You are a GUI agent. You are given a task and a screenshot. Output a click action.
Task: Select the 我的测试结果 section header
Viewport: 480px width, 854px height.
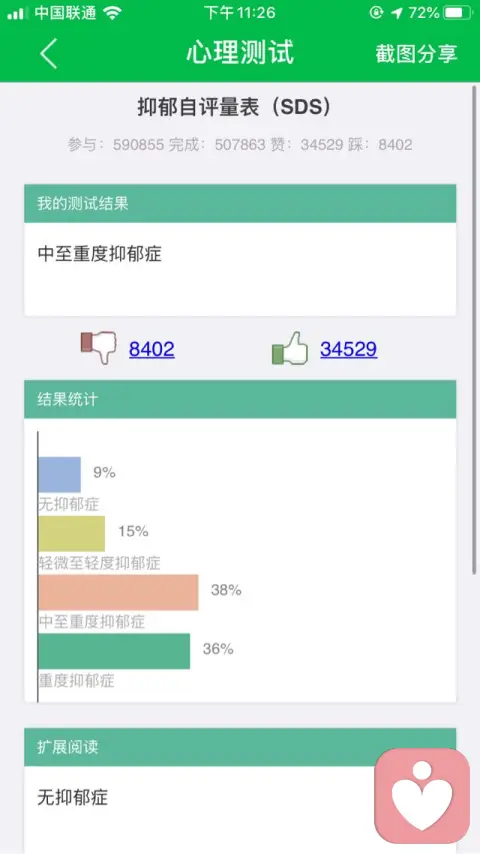tap(240, 203)
